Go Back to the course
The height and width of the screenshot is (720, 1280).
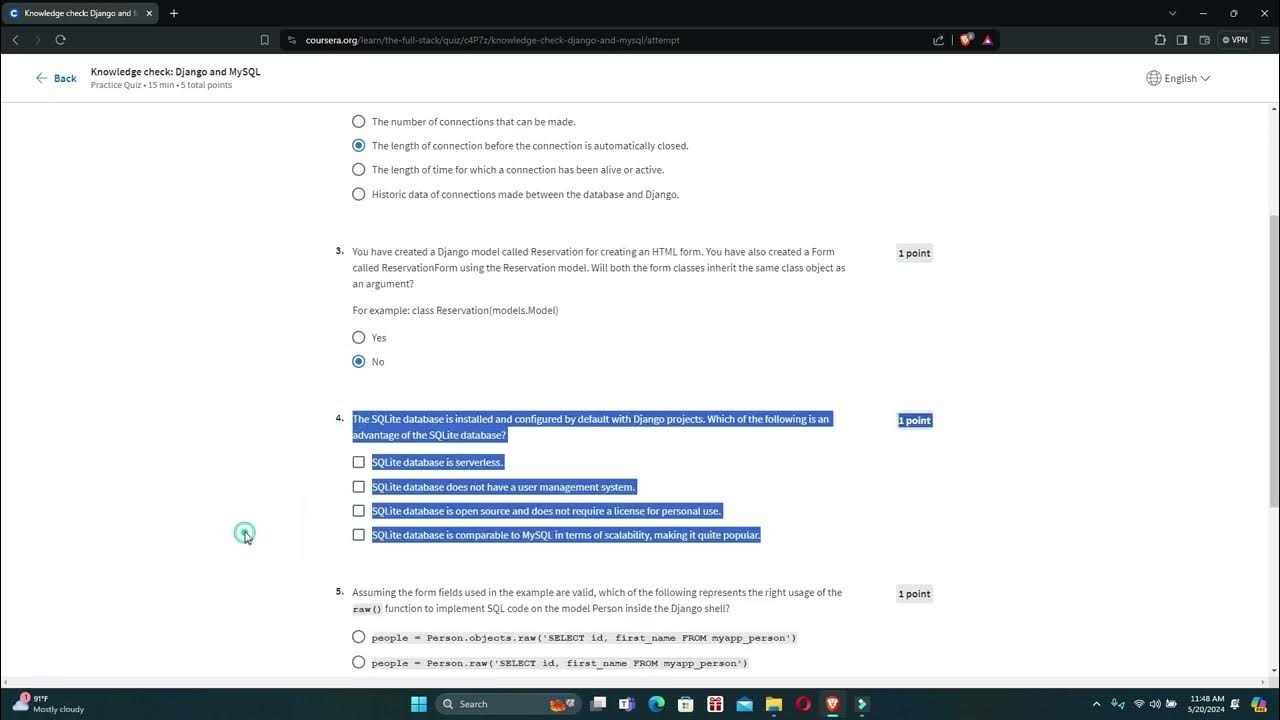(x=56, y=78)
